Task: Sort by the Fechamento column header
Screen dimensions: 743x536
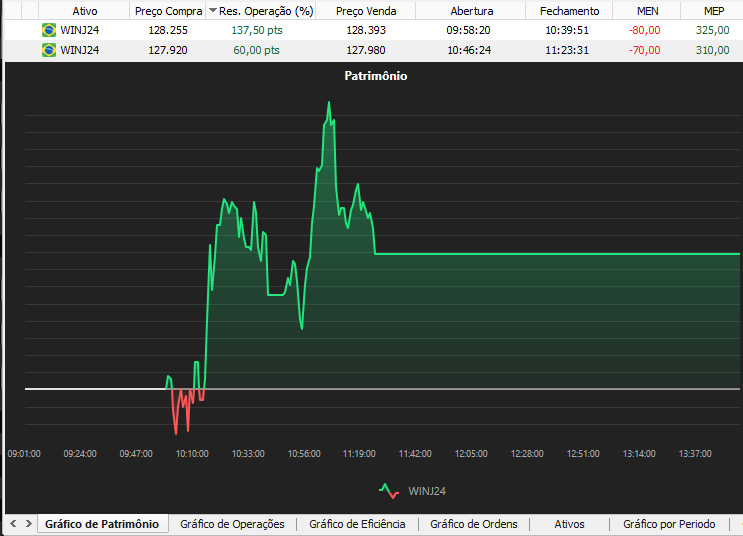Action: [569, 11]
